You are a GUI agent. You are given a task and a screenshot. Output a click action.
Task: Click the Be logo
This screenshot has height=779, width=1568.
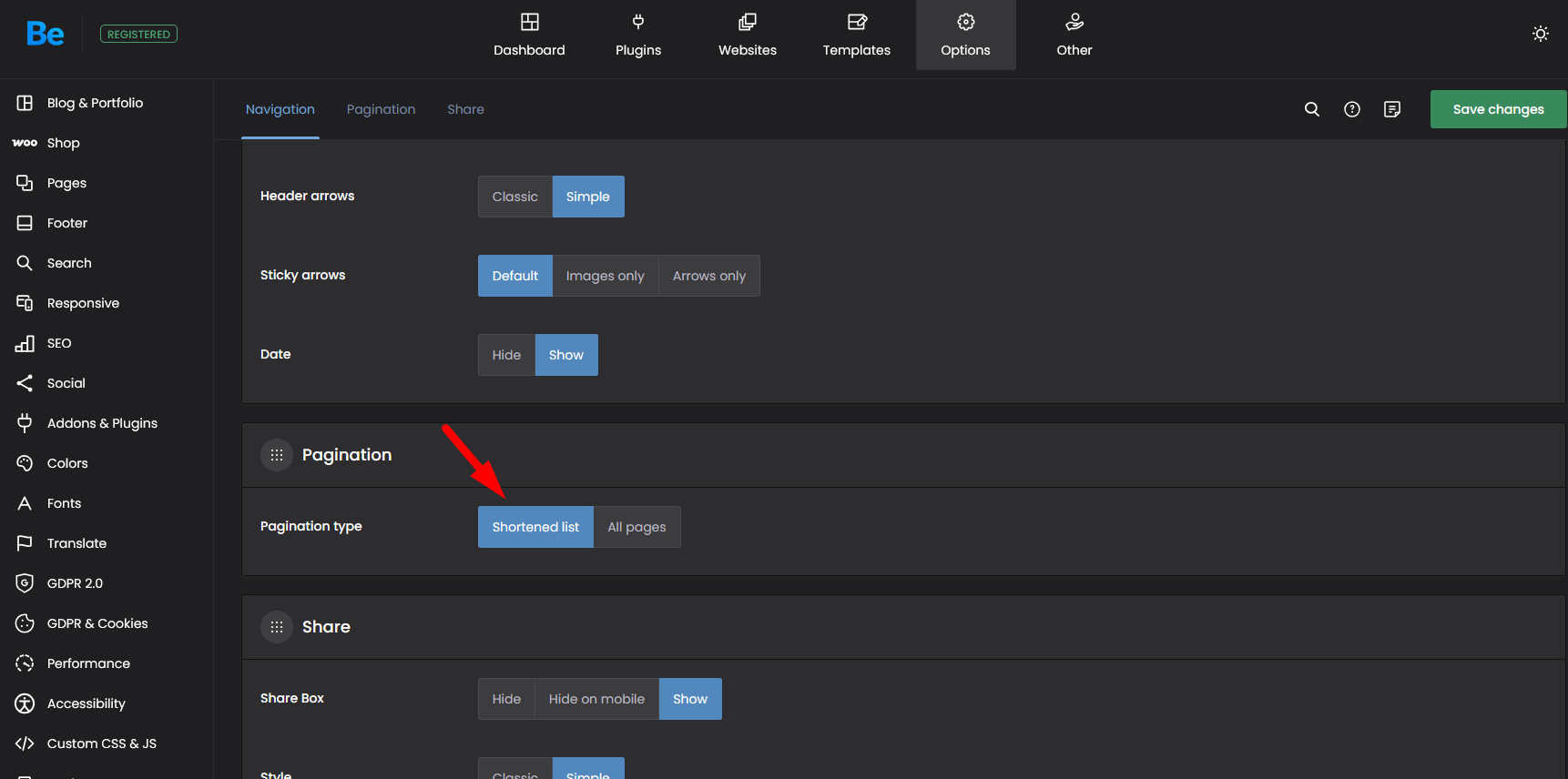(x=45, y=35)
